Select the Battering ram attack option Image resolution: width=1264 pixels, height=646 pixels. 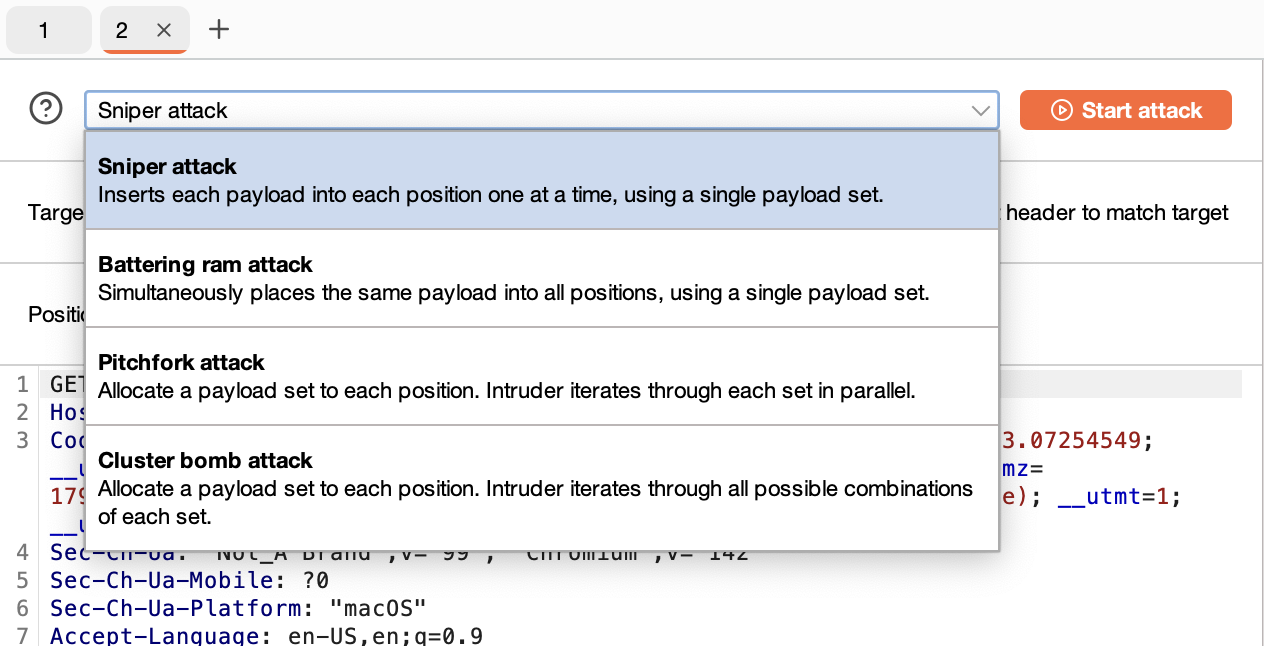pos(541,278)
